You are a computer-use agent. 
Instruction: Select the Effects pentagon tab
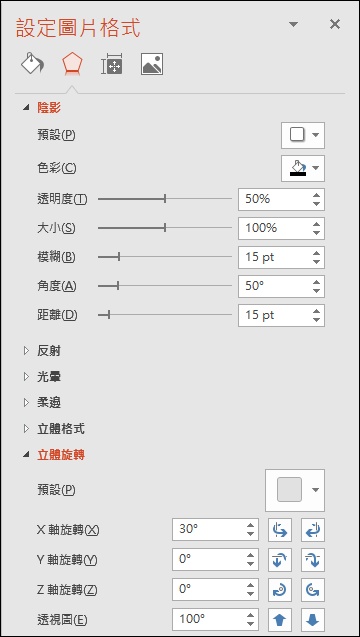click(72, 64)
